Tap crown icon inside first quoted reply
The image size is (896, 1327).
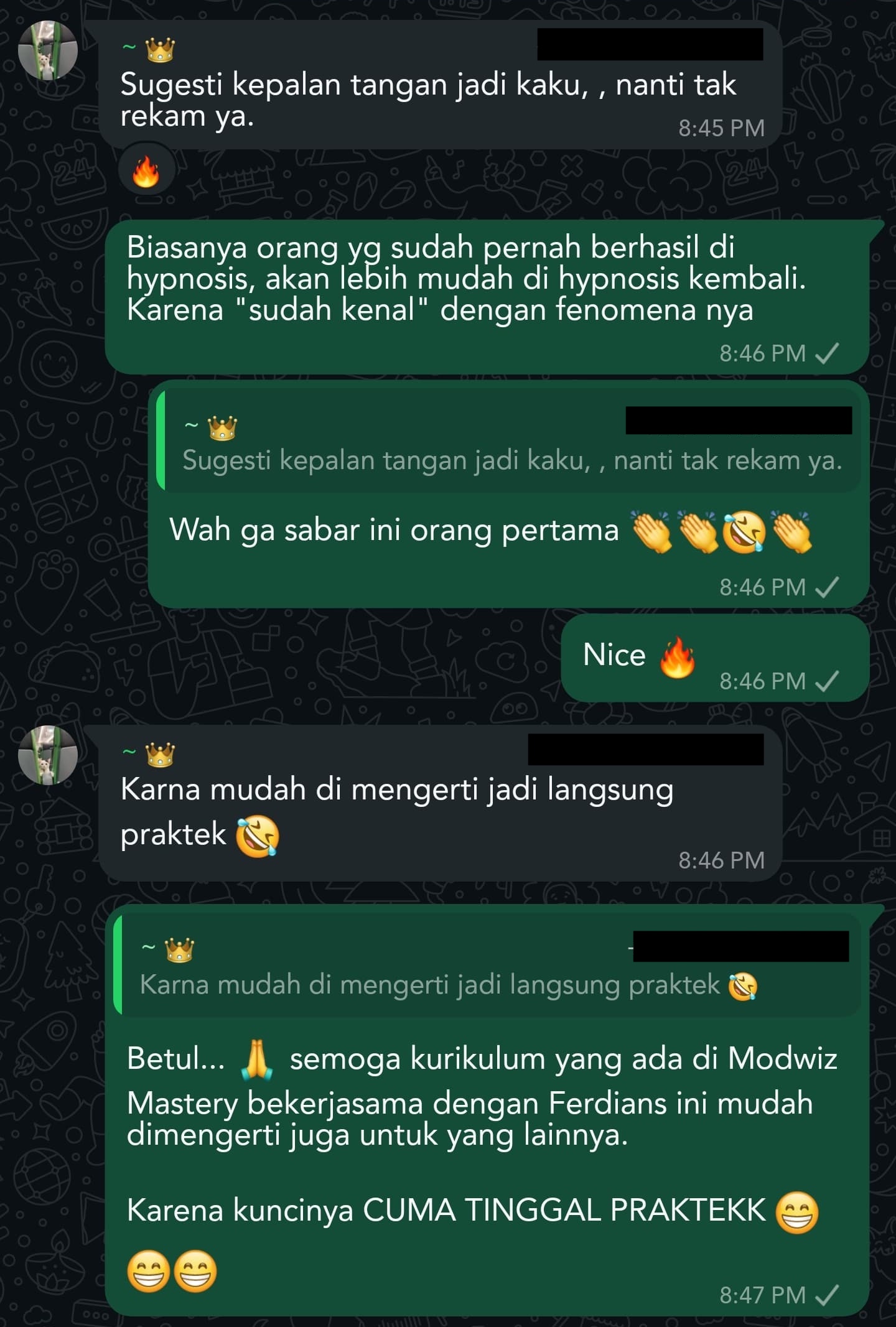tap(222, 428)
